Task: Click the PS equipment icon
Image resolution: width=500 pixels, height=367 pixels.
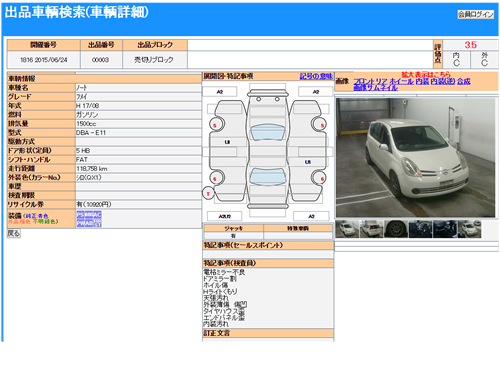Action: tap(80, 215)
